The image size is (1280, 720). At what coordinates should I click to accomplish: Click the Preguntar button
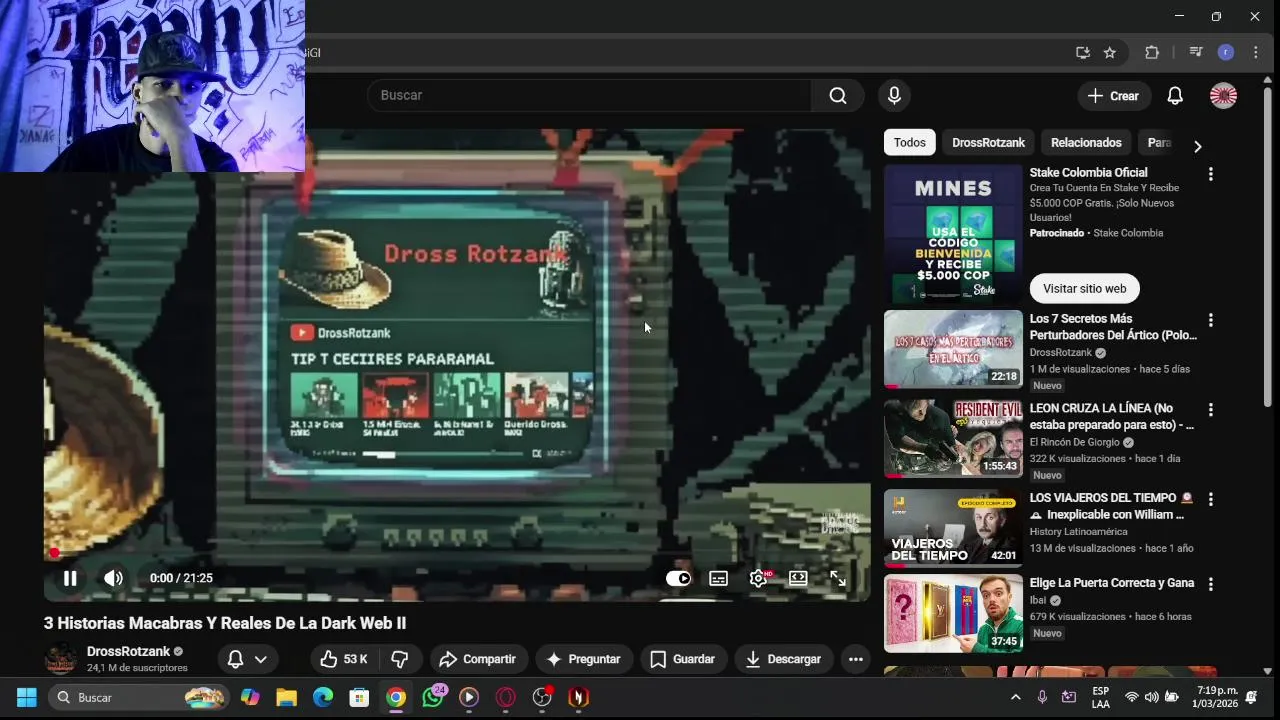584,659
